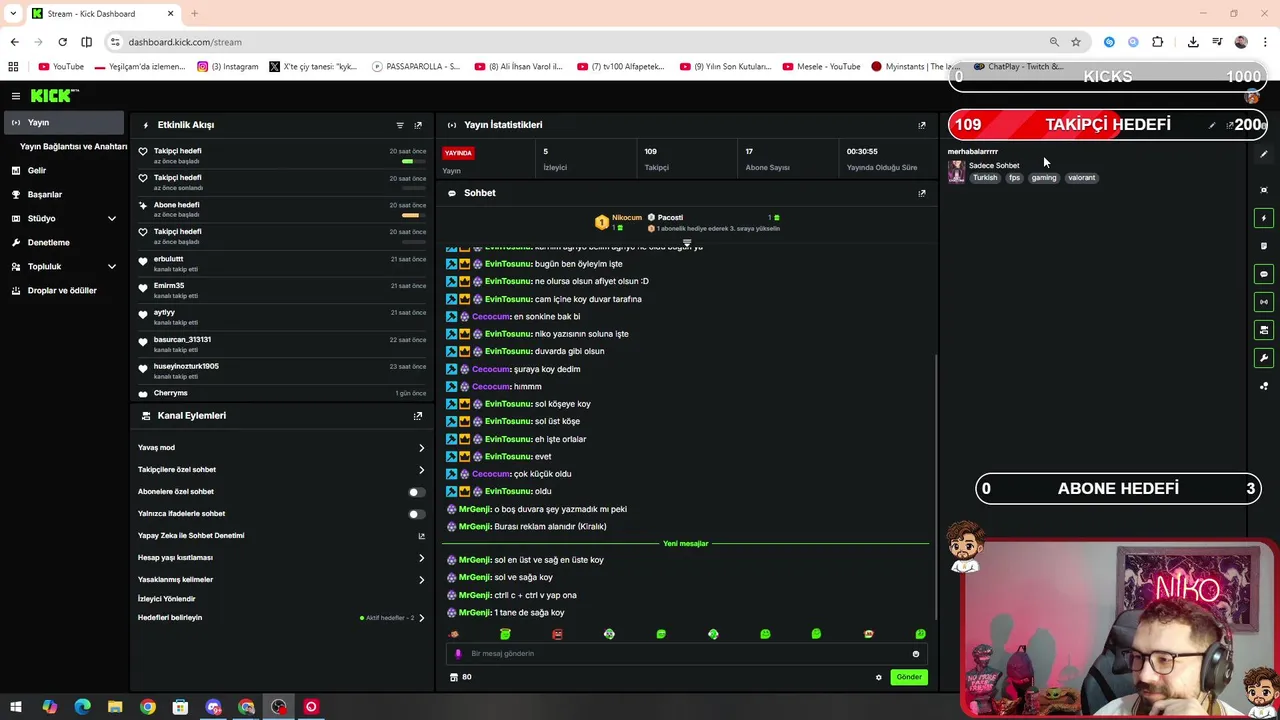Viewport: 1280px width, 720px height.
Task: Click the message input field Bir mesaj gönderin
Action: pyautogui.click(x=686, y=654)
